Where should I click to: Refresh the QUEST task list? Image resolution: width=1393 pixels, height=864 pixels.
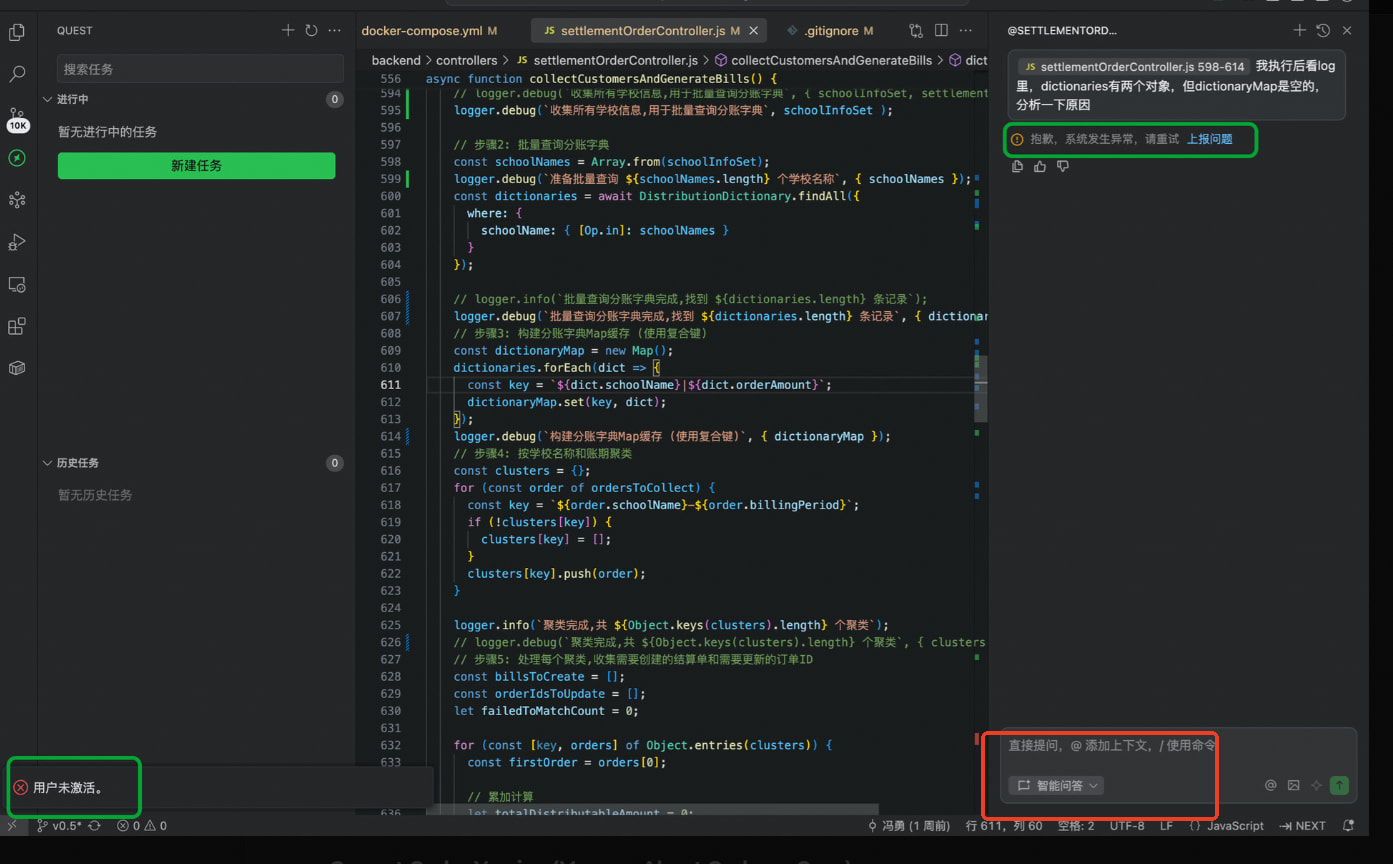point(311,31)
